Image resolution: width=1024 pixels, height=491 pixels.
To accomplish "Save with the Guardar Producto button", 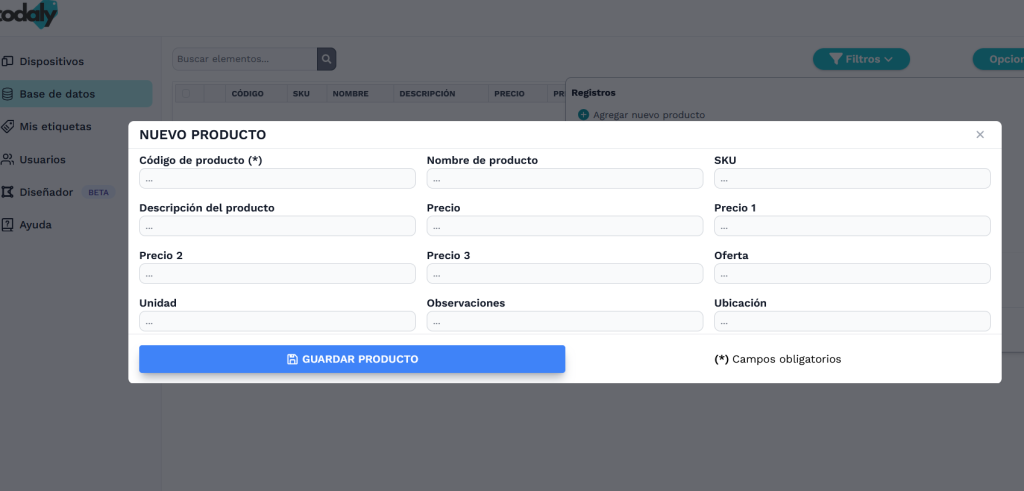I will pyautogui.click(x=352, y=359).
